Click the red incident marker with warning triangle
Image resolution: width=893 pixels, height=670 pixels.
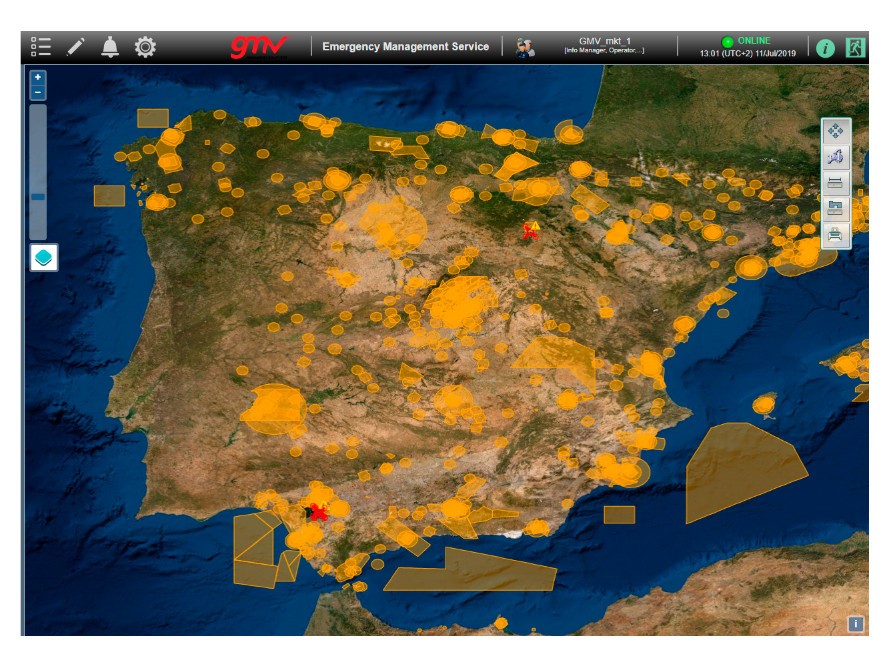(x=531, y=231)
